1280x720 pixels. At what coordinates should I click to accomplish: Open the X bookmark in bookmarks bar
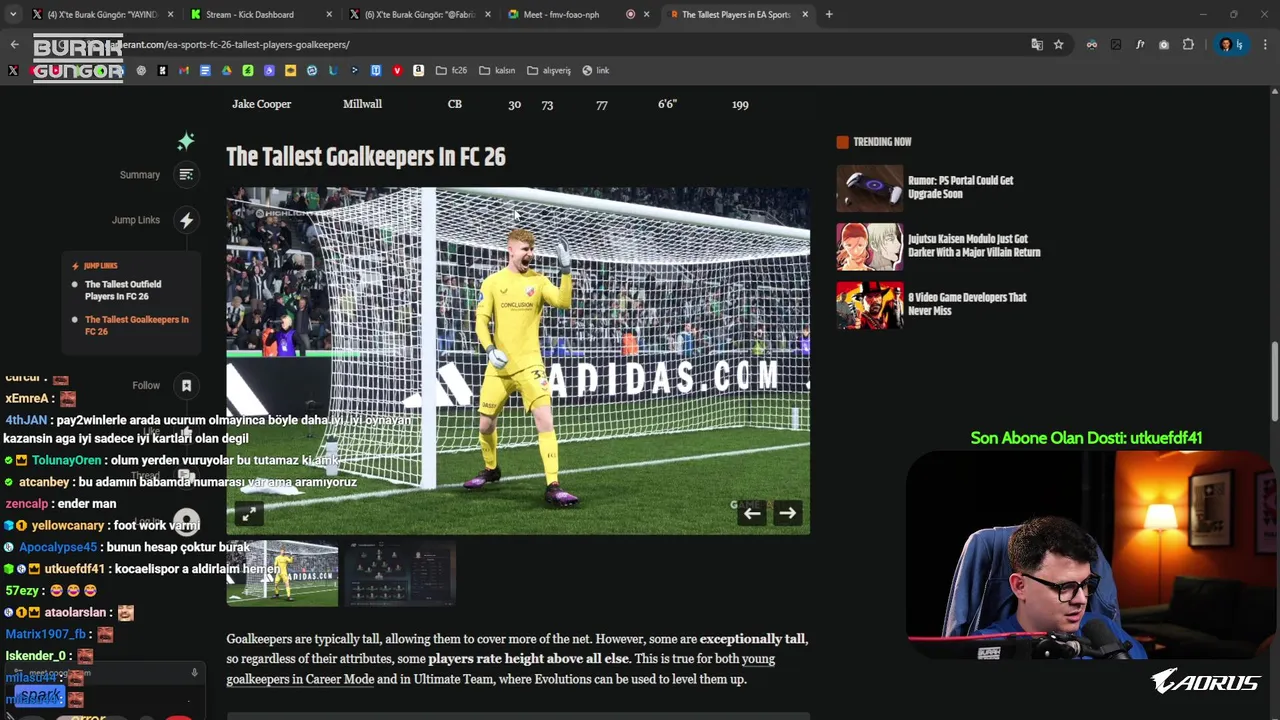pyautogui.click(x=13, y=70)
